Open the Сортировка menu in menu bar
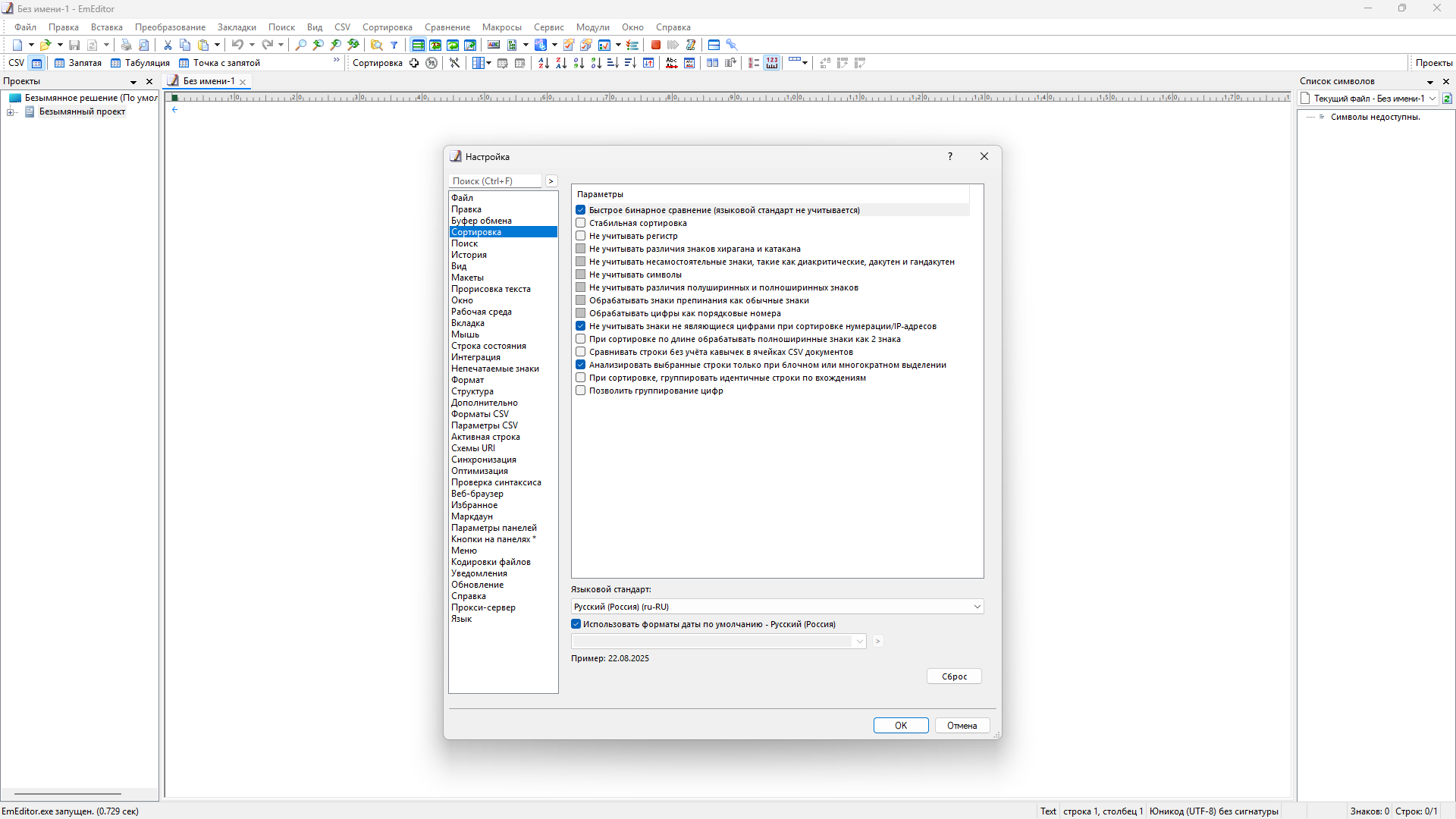The image size is (1456, 819). [x=387, y=27]
